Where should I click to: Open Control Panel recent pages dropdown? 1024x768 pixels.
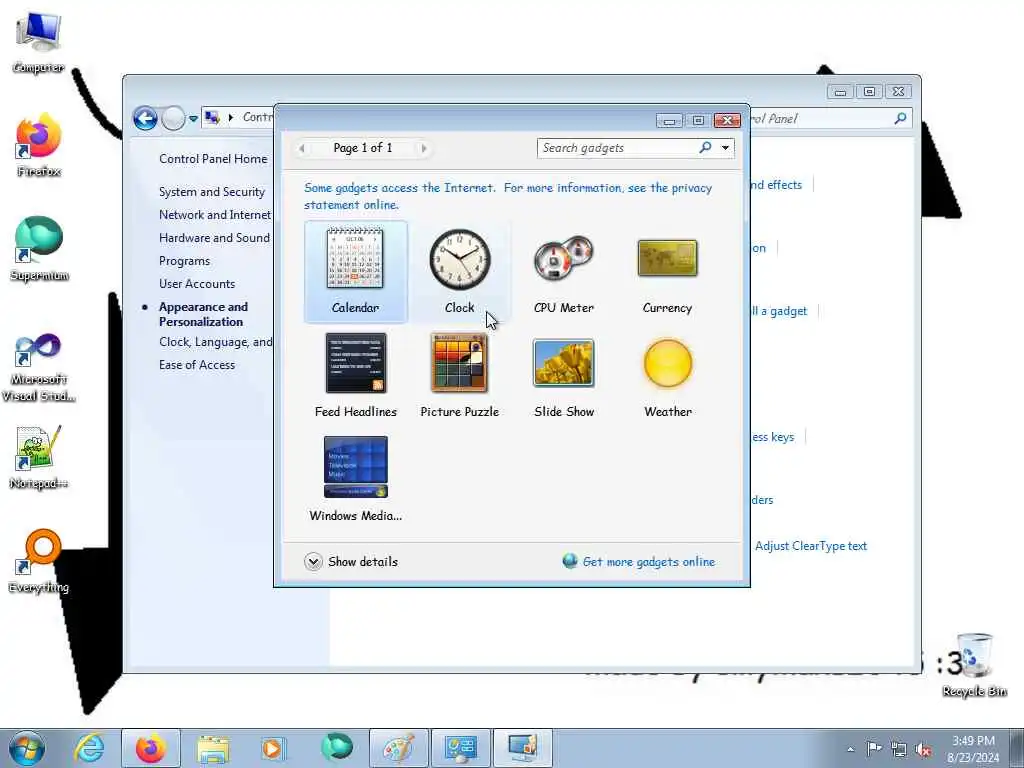193,119
